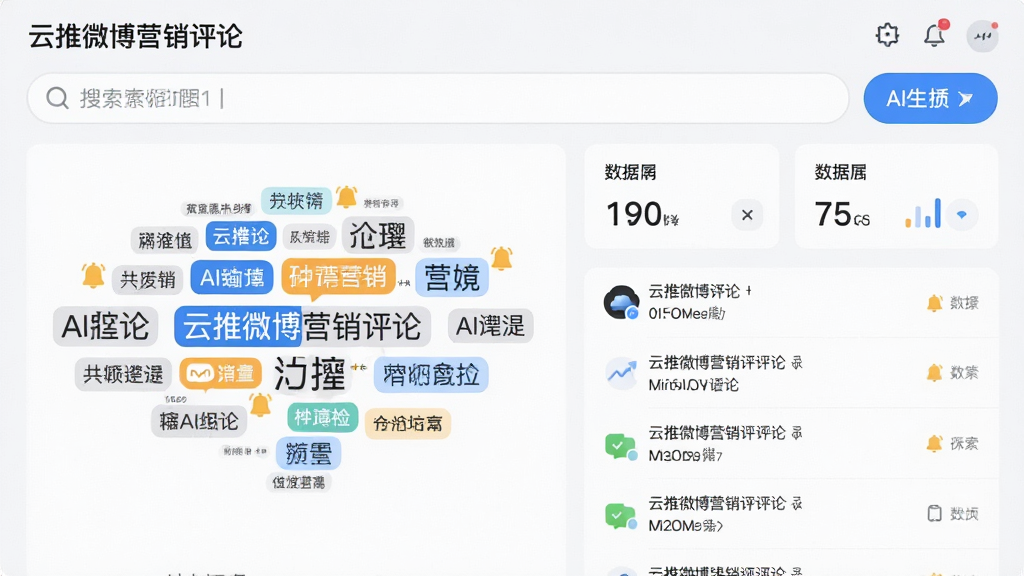Open the user avatar menu
The height and width of the screenshot is (576, 1024).
pyautogui.click(x=982, y=36)
